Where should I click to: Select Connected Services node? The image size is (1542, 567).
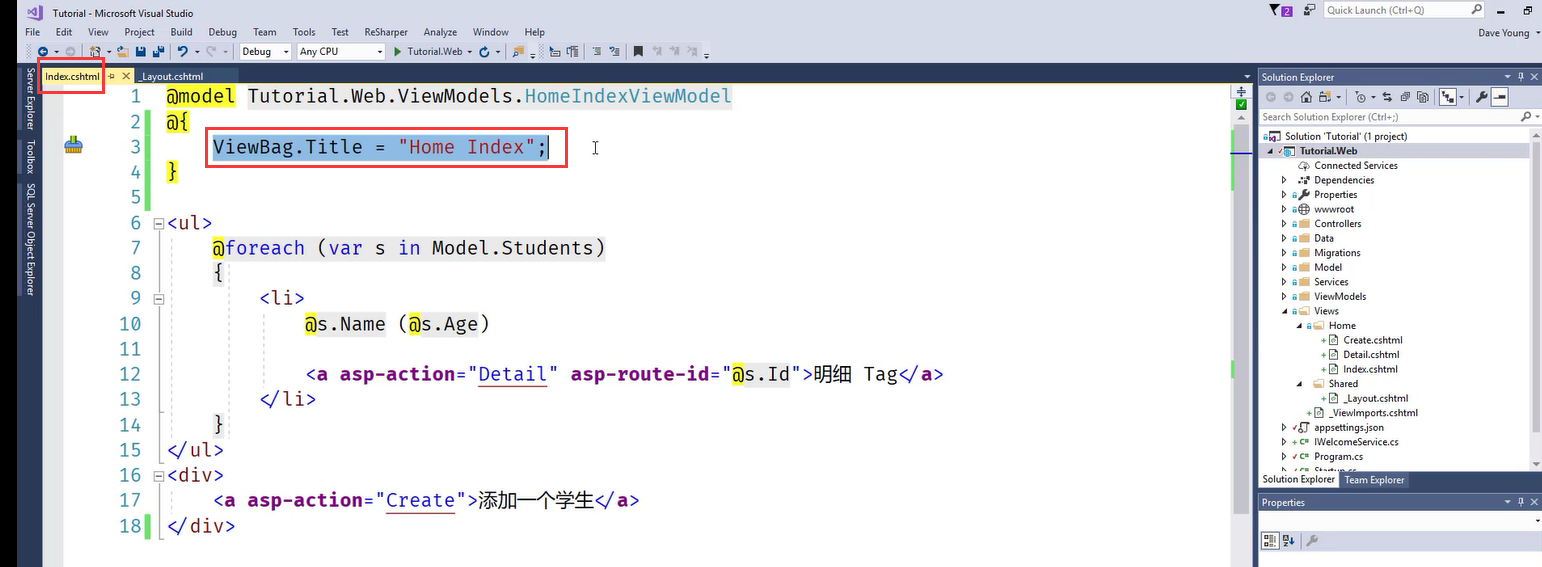point(1356,166)
